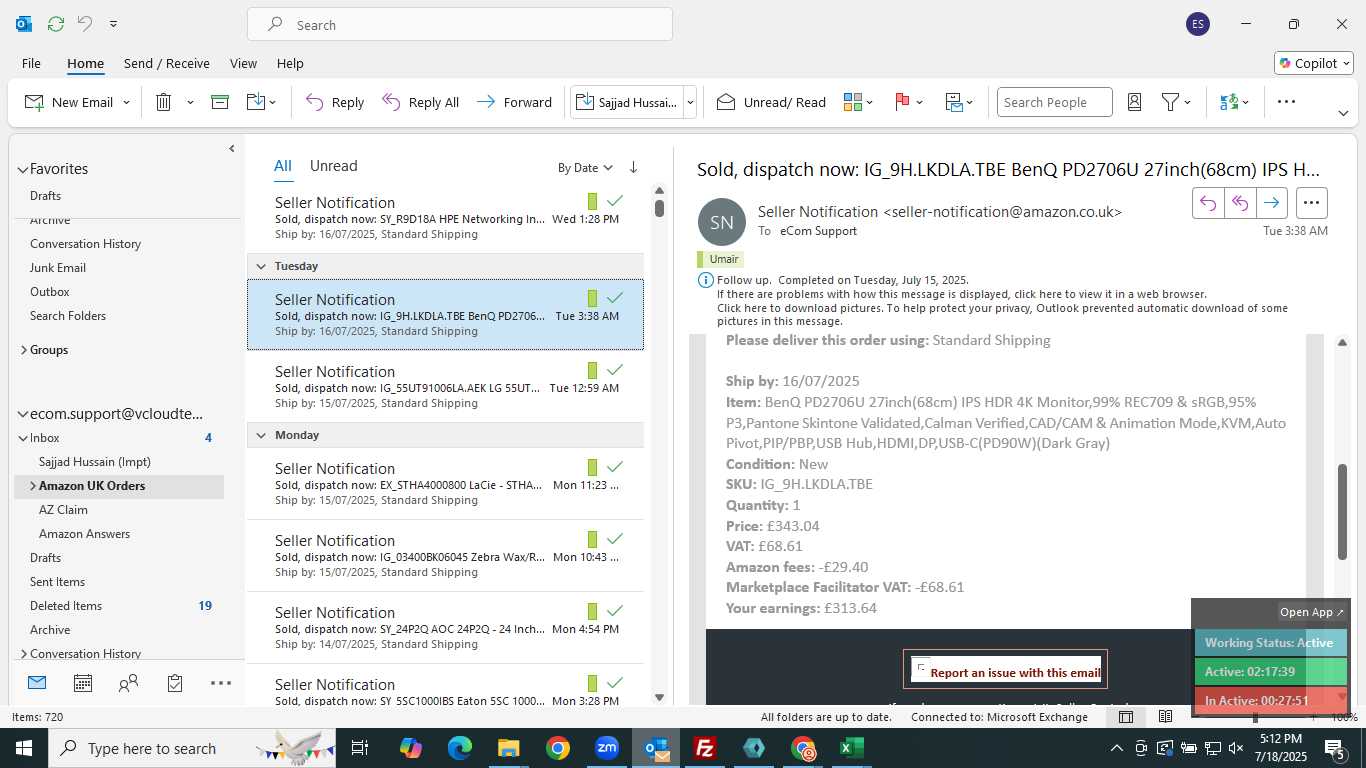The width and height of the screenshot is (1366, 768).
Task: Collapse the folder pane arrow
Action: (231, 148)
